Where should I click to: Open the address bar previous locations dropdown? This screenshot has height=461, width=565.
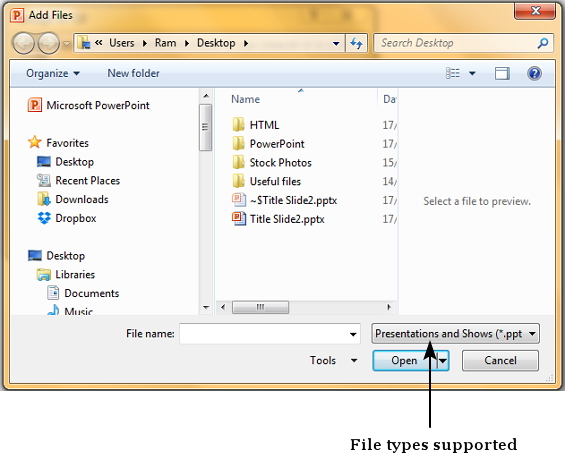(336, 44)
